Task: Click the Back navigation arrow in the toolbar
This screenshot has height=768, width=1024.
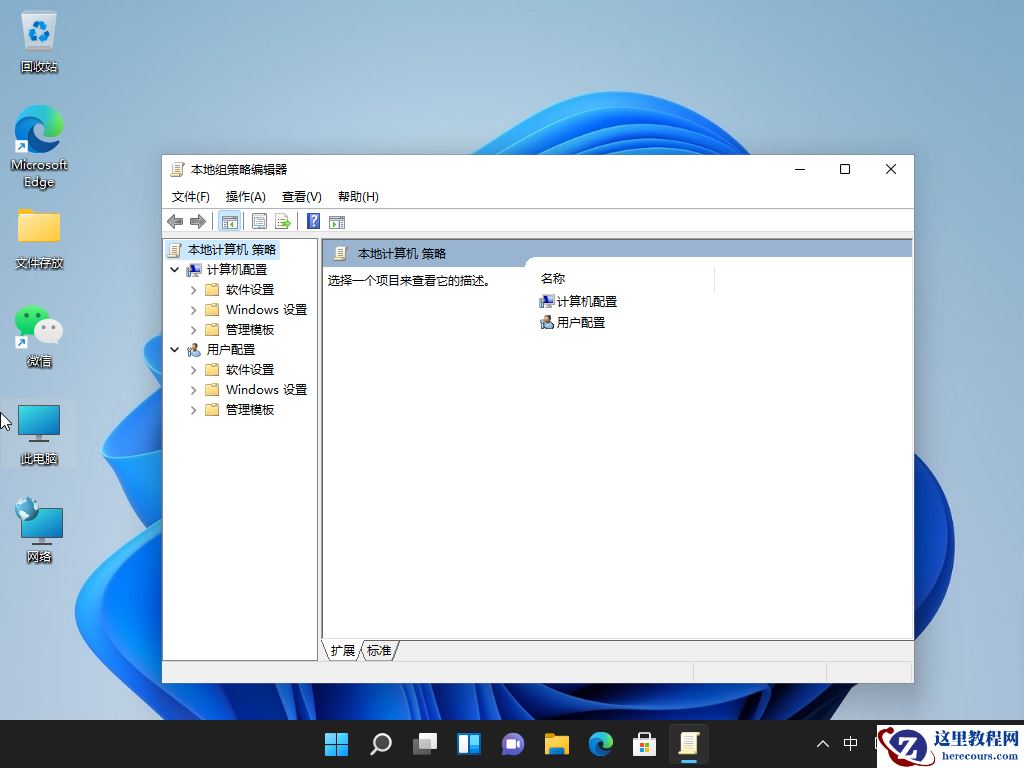Action: [174, 221]
